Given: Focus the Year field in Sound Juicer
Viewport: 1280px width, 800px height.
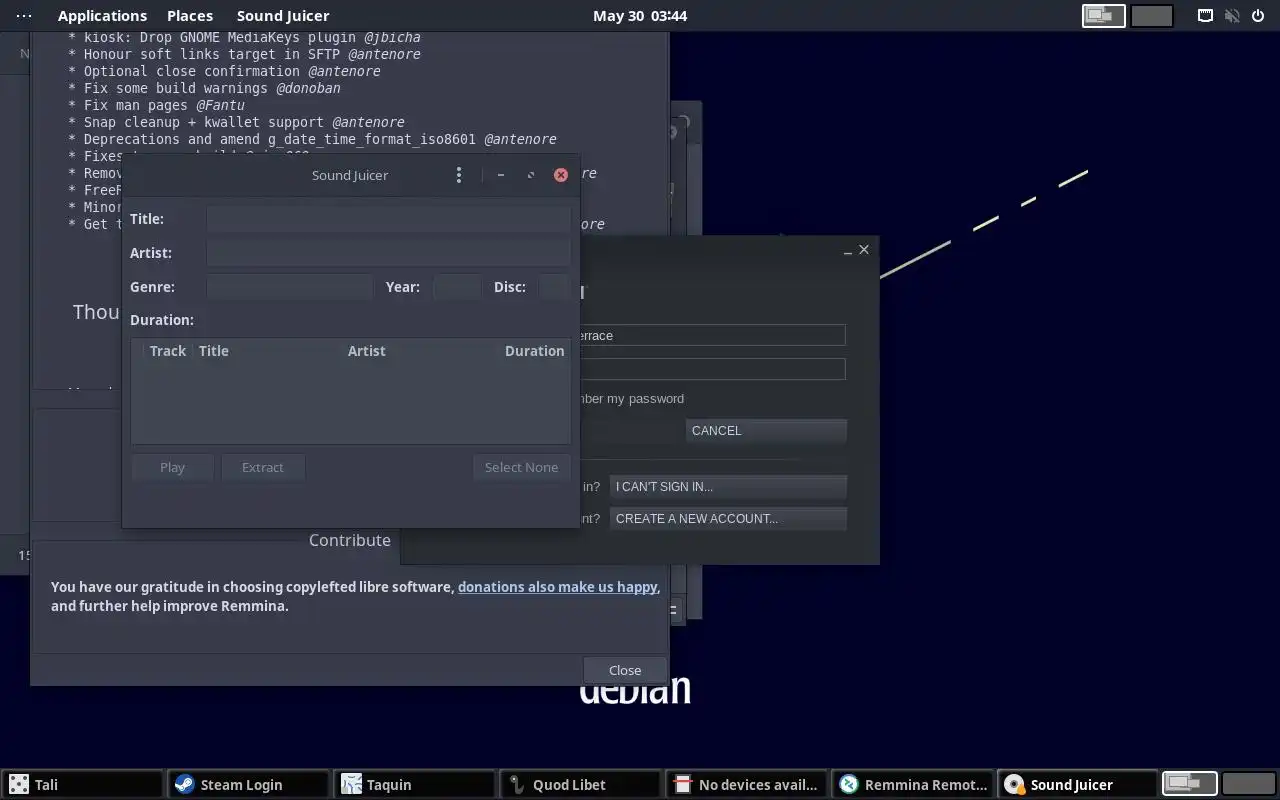Looking at the screenshot, I should 458,287.
